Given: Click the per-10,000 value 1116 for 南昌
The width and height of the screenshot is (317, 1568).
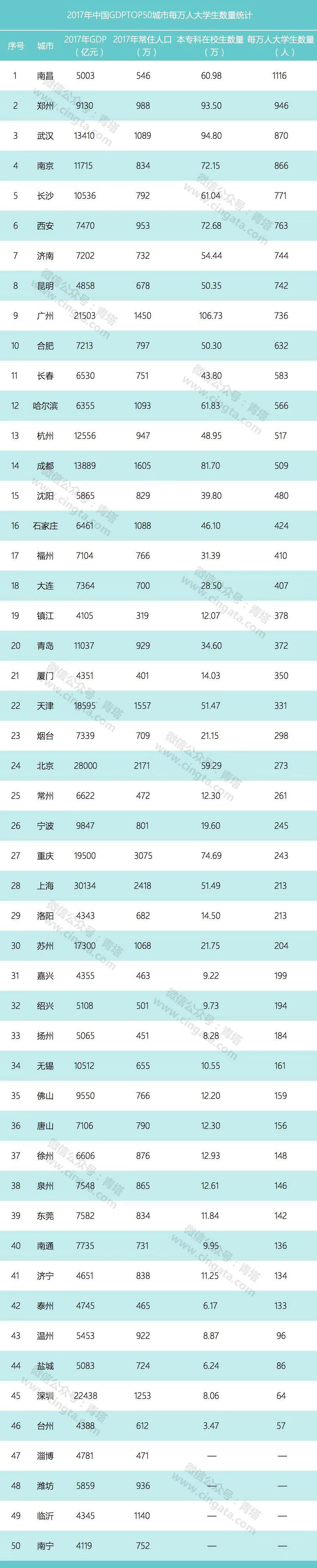Looking at the screenshot, I should pos(280,76).
